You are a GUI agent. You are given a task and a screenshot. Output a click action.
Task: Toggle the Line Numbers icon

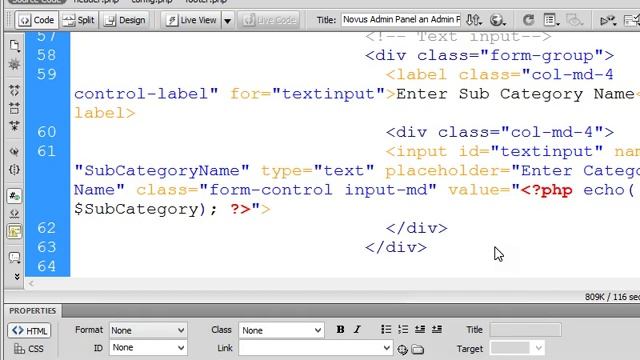point(14,196)
